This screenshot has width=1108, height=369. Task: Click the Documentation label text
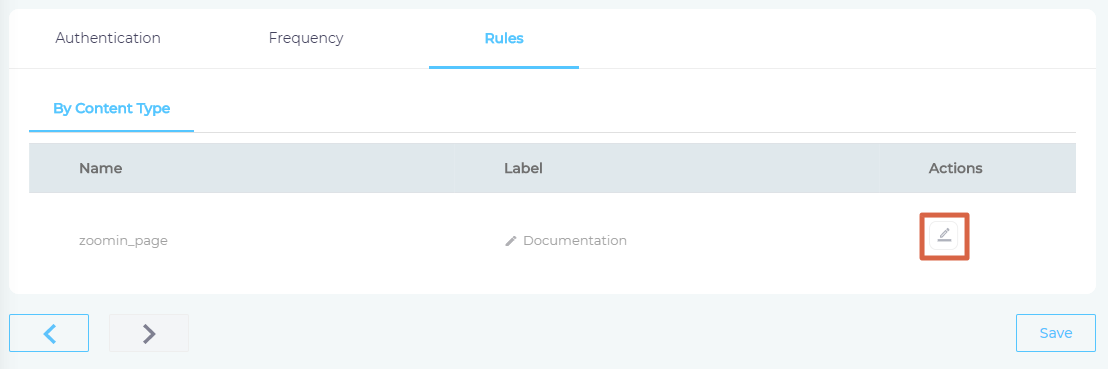pyautogui.click(x=574, y=240)
